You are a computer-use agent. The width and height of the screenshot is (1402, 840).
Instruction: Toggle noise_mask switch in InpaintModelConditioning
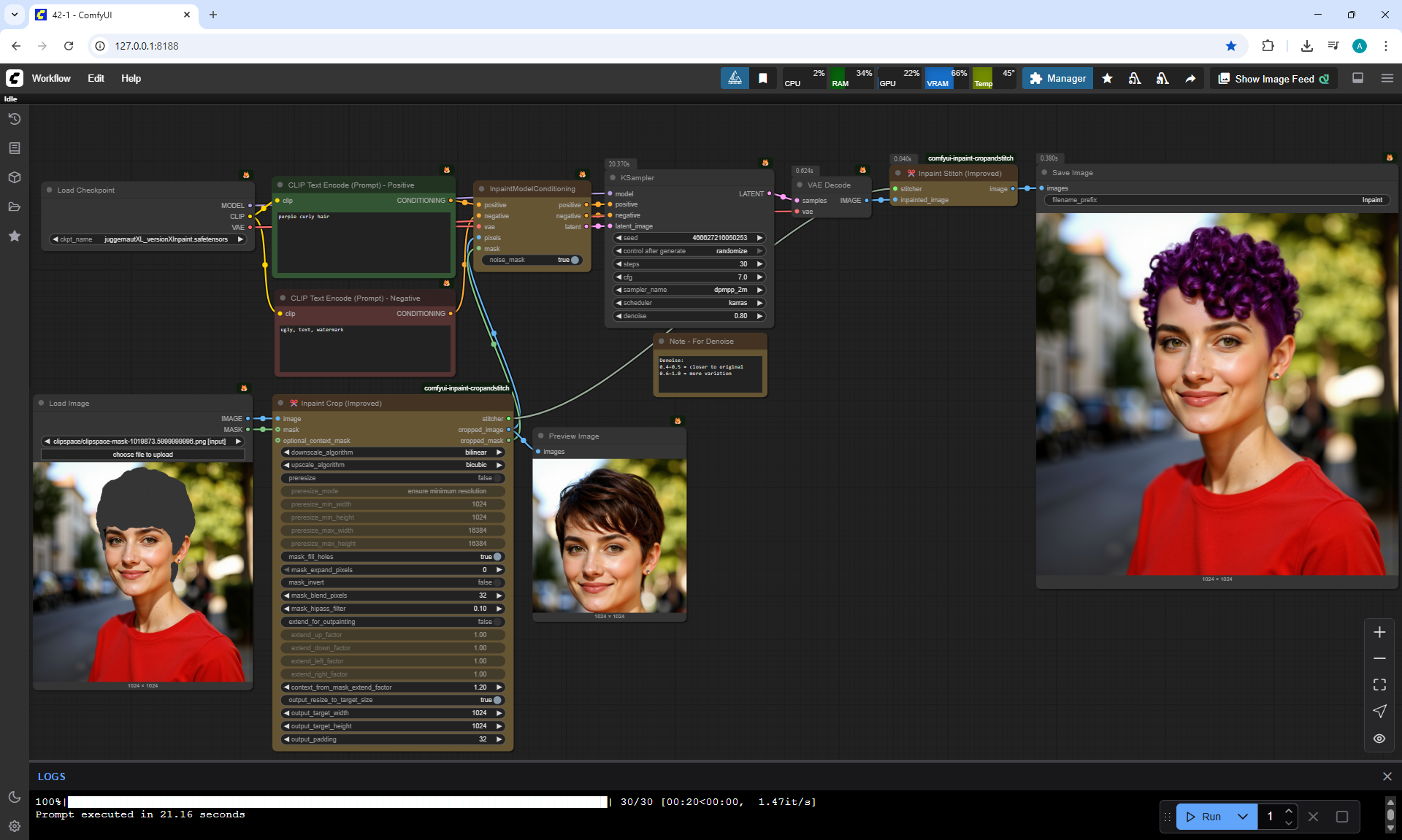tap(574, 260)
